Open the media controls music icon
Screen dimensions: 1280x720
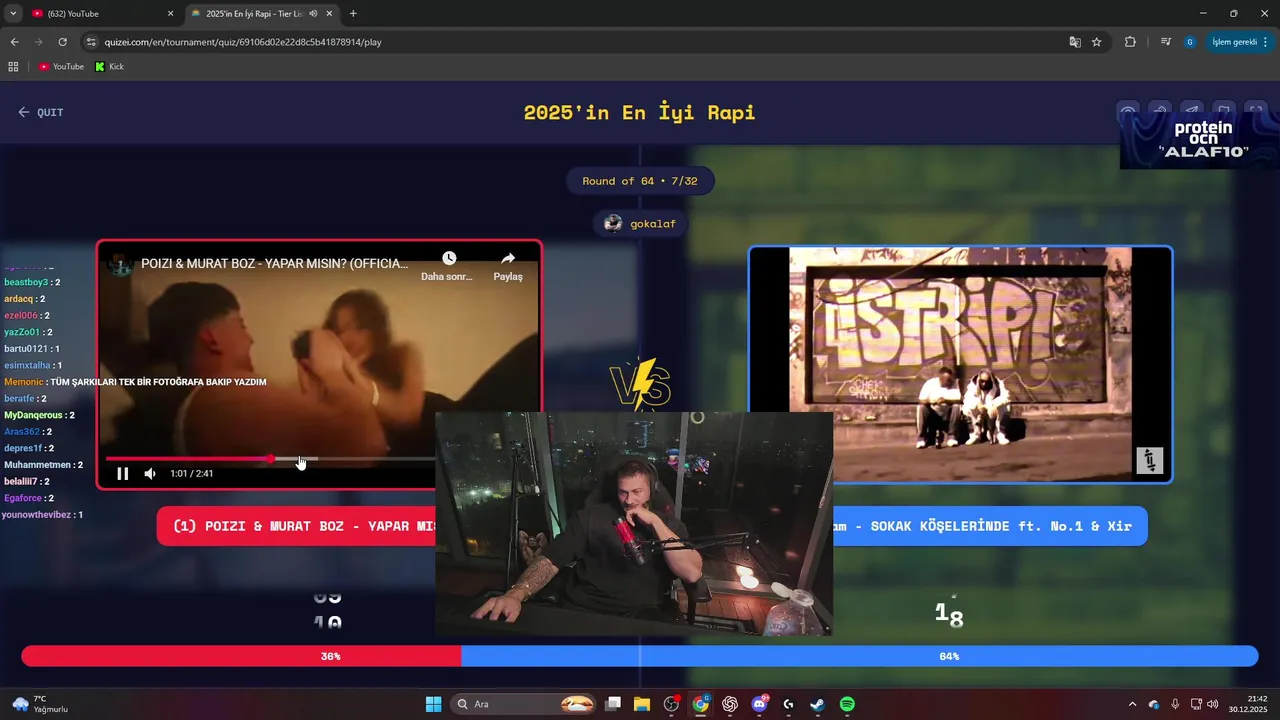[x=1166, y=42]
